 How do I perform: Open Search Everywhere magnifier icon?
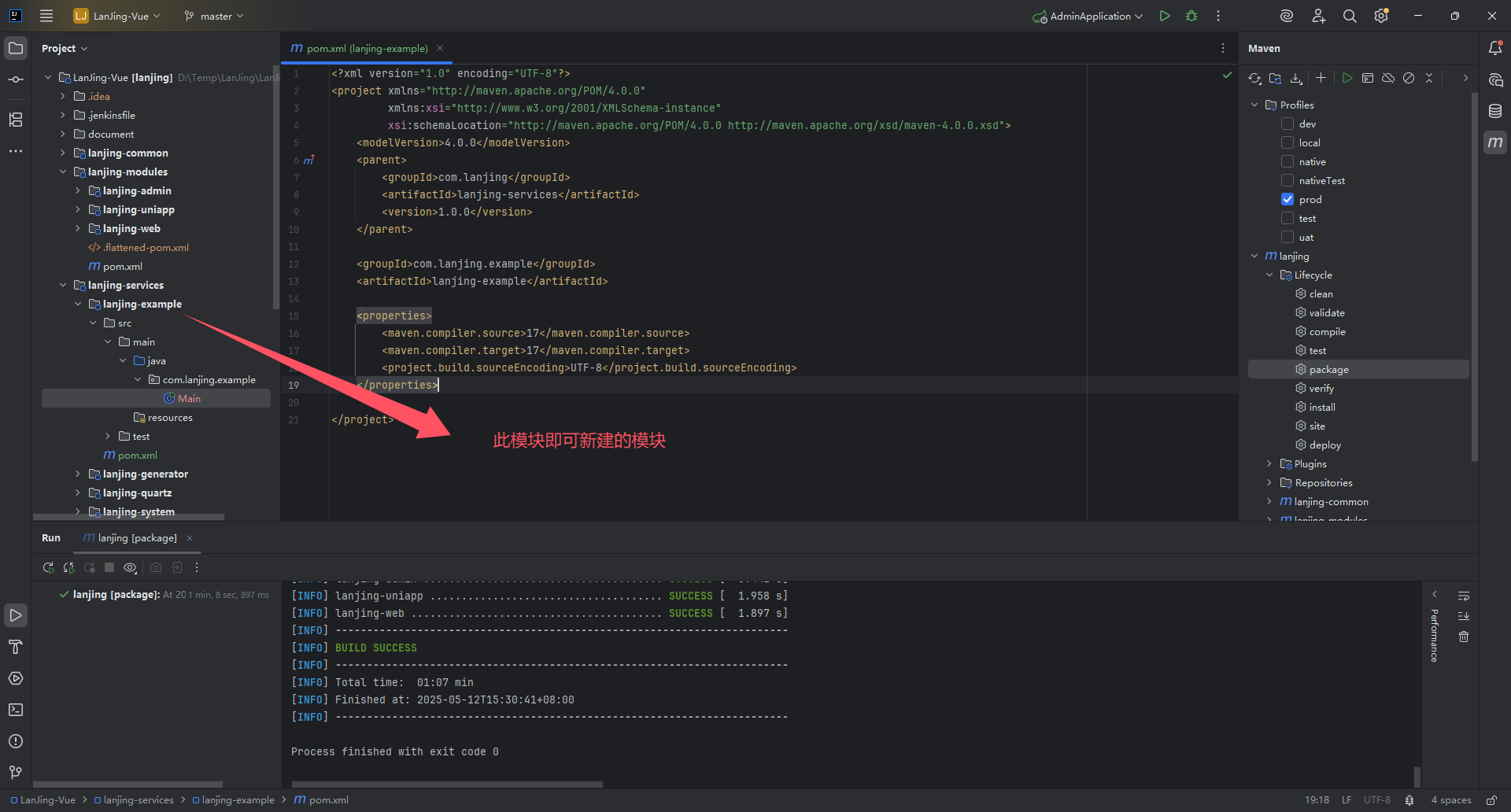[1350, 16]
